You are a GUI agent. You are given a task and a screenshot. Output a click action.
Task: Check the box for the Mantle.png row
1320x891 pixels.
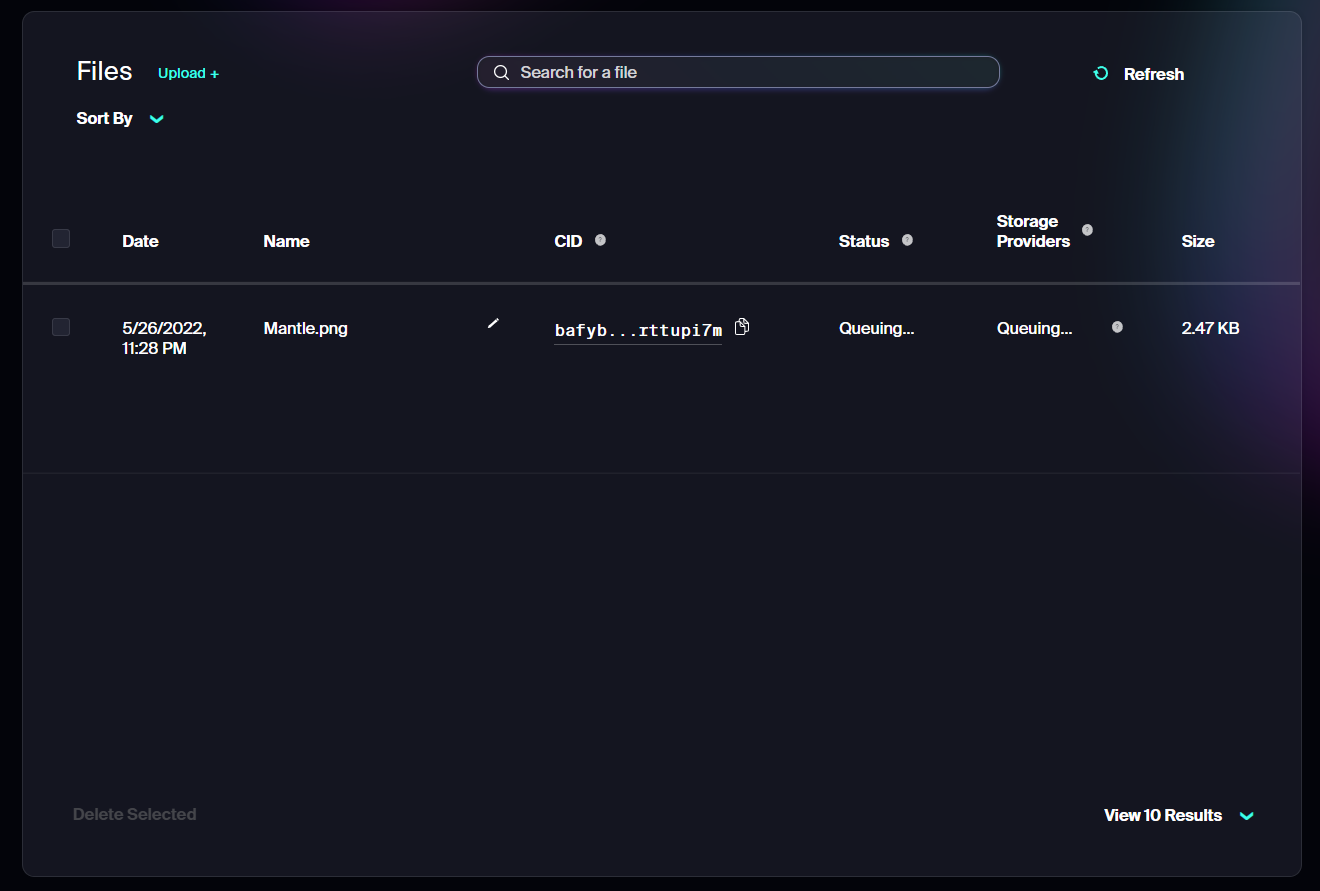coord(61,327)
